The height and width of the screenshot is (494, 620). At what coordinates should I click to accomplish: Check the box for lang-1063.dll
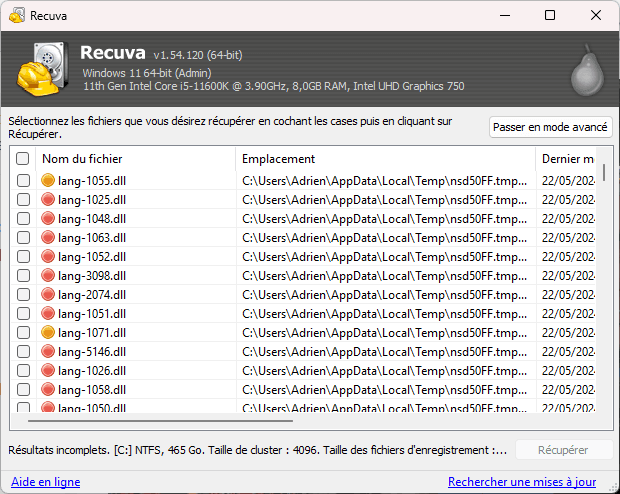tap(23, 237)
